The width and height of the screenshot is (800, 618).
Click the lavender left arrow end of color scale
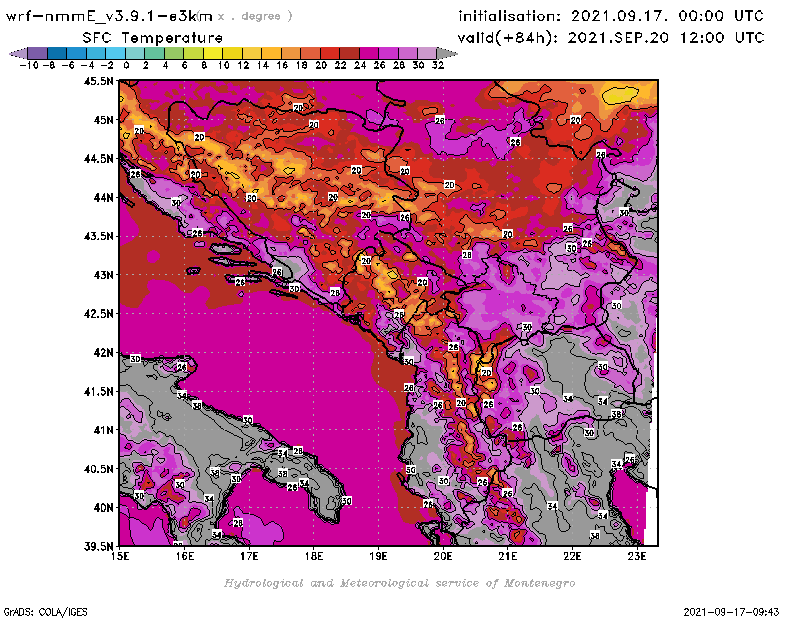[18, 54]
